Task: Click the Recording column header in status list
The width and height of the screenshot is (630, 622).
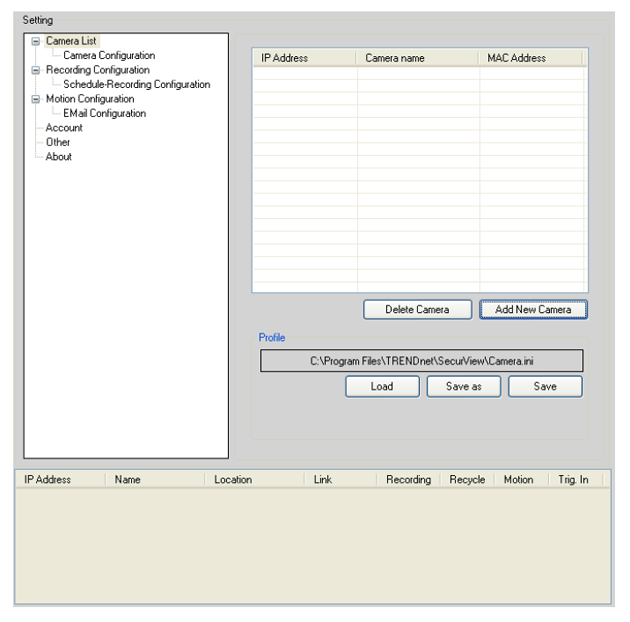Action: [408, 480]
